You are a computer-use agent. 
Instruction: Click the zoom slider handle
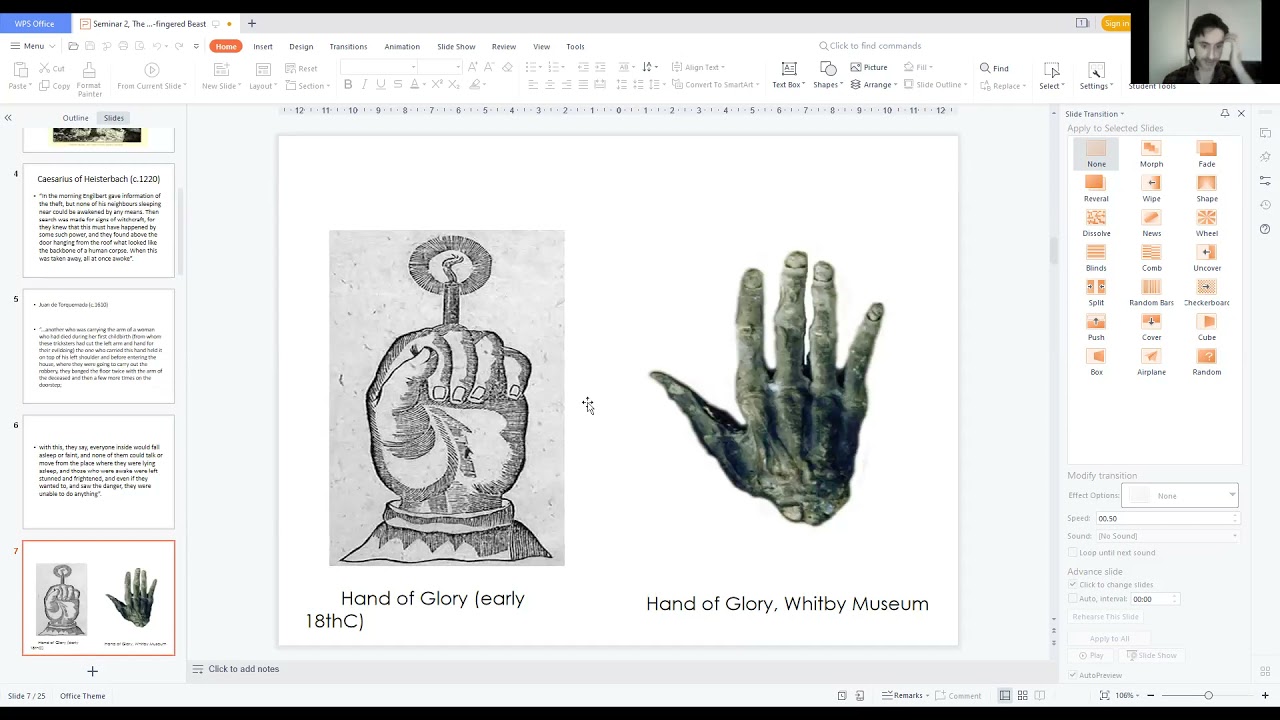coord(1208,695)
